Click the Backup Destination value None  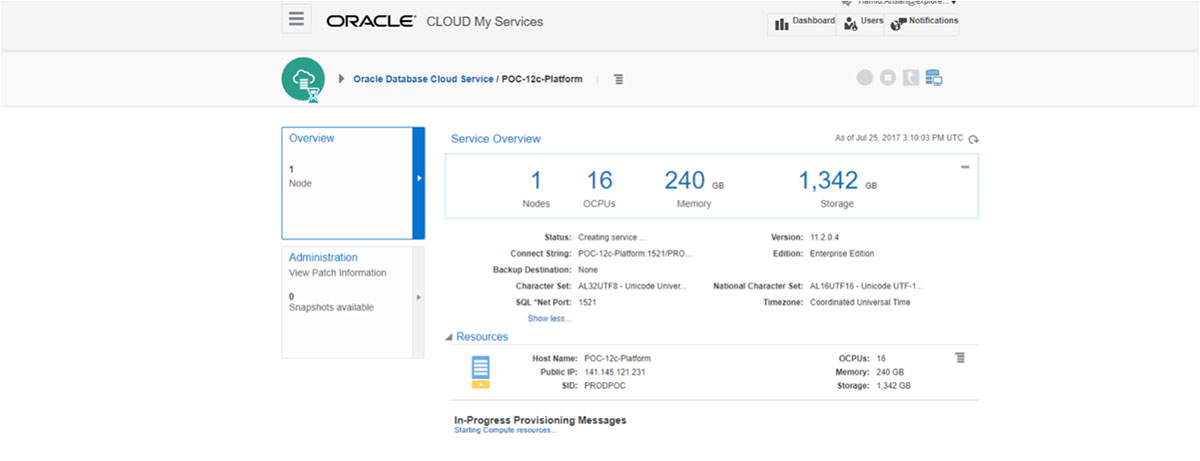(x=588, y=270)
